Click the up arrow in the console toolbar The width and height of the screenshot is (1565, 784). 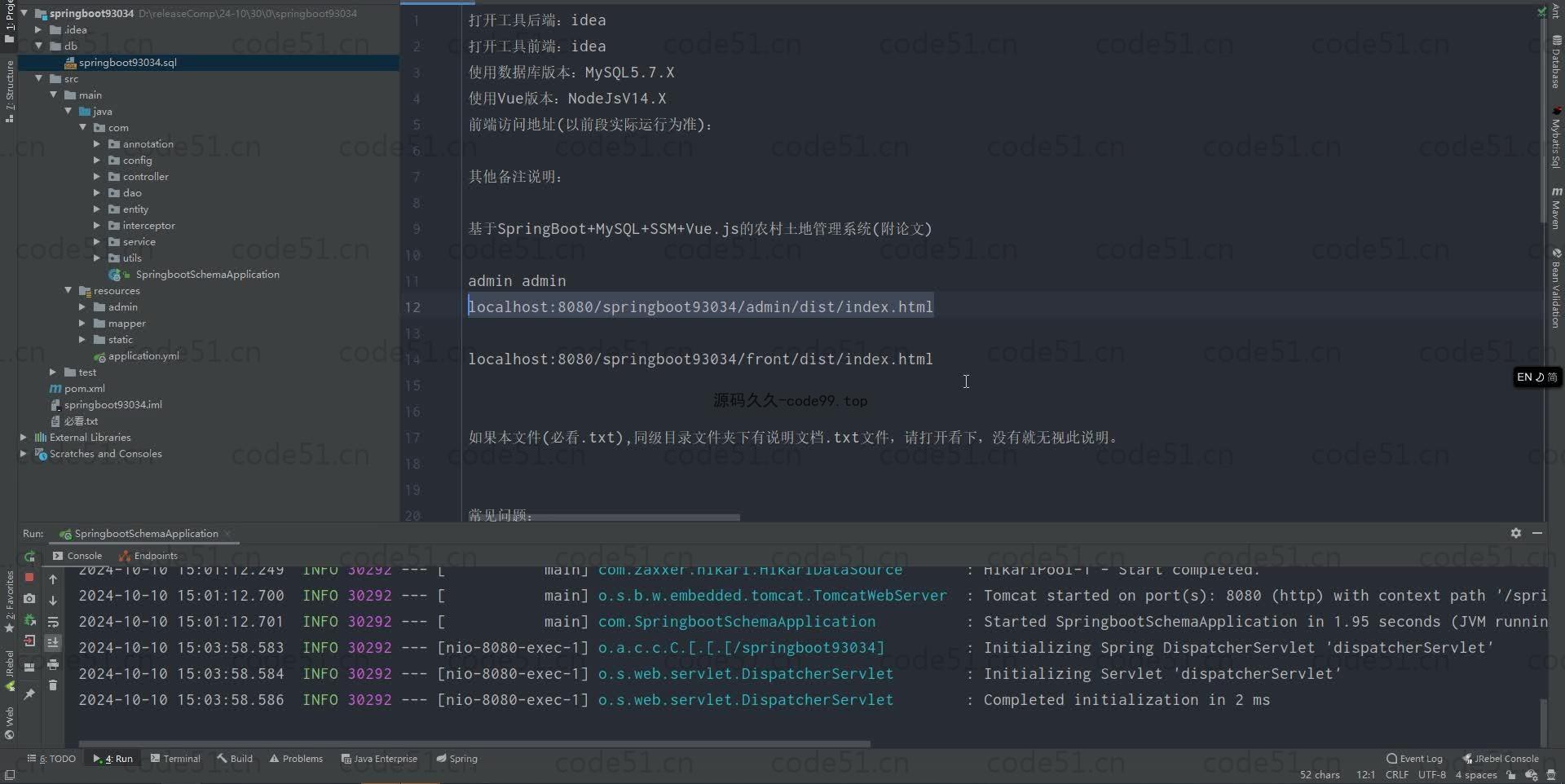point(53,579)
